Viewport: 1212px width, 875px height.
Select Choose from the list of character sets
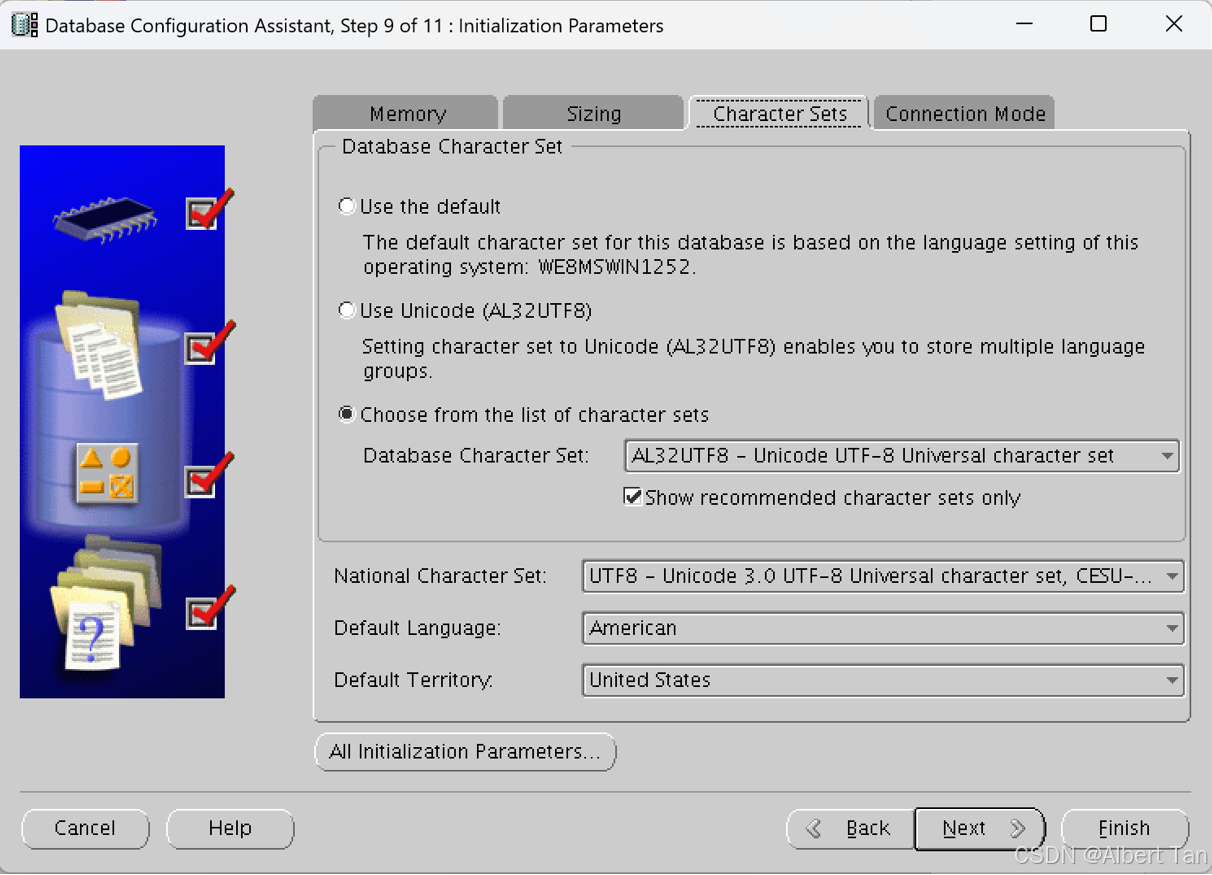tap(347, 414)
